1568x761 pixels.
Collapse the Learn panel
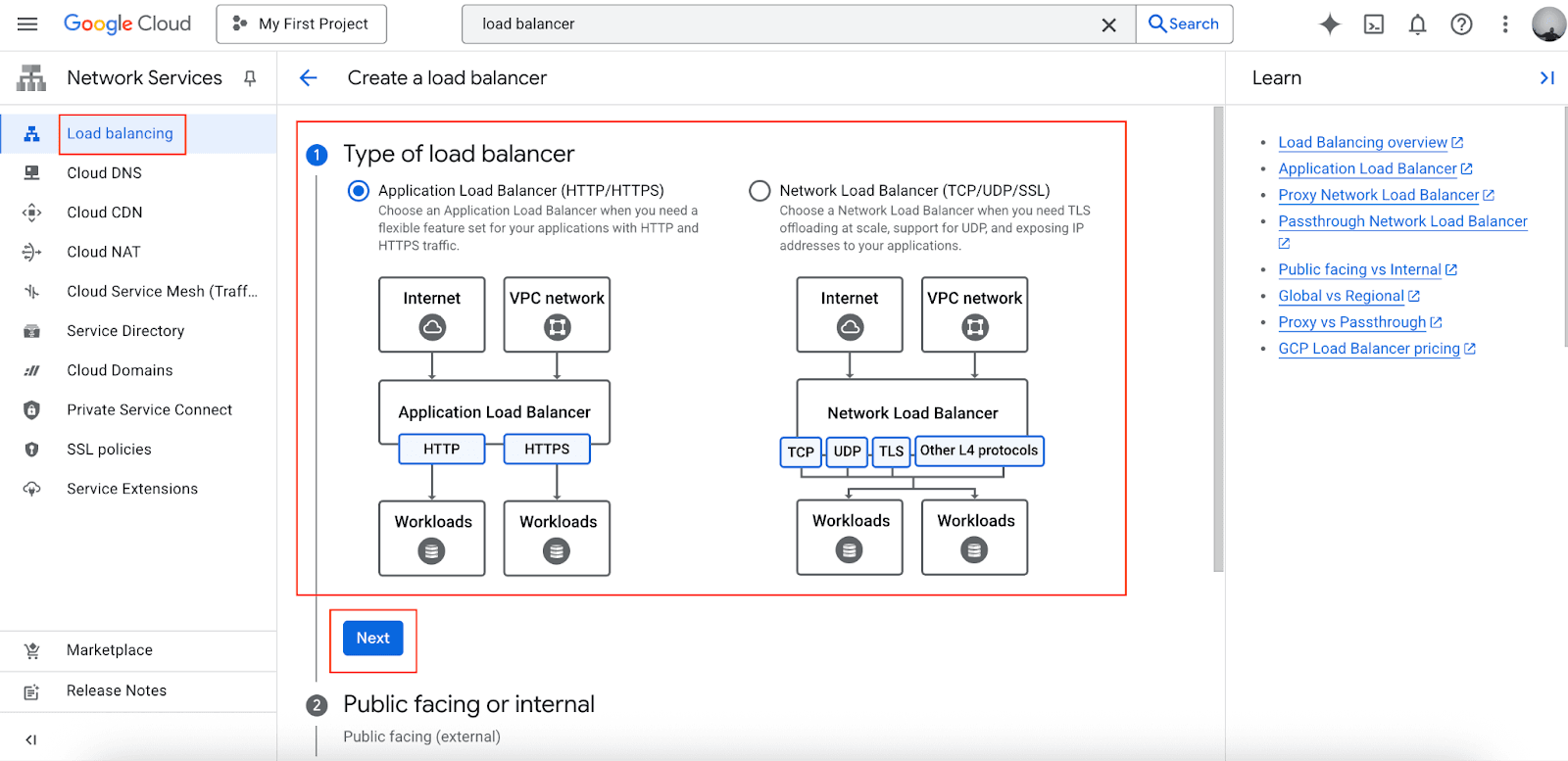pos(1546,78)
